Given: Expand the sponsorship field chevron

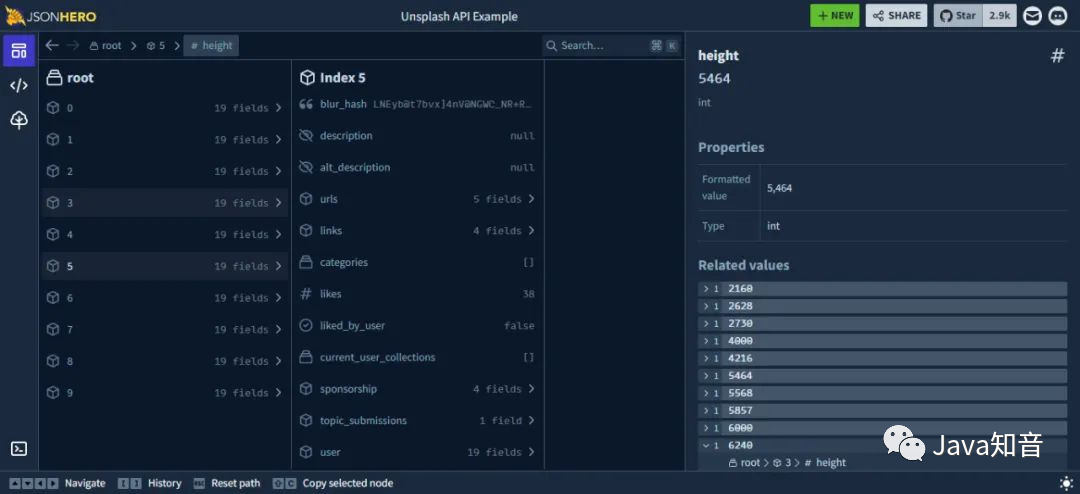Looking at the screenshot, I should [531, 389].
